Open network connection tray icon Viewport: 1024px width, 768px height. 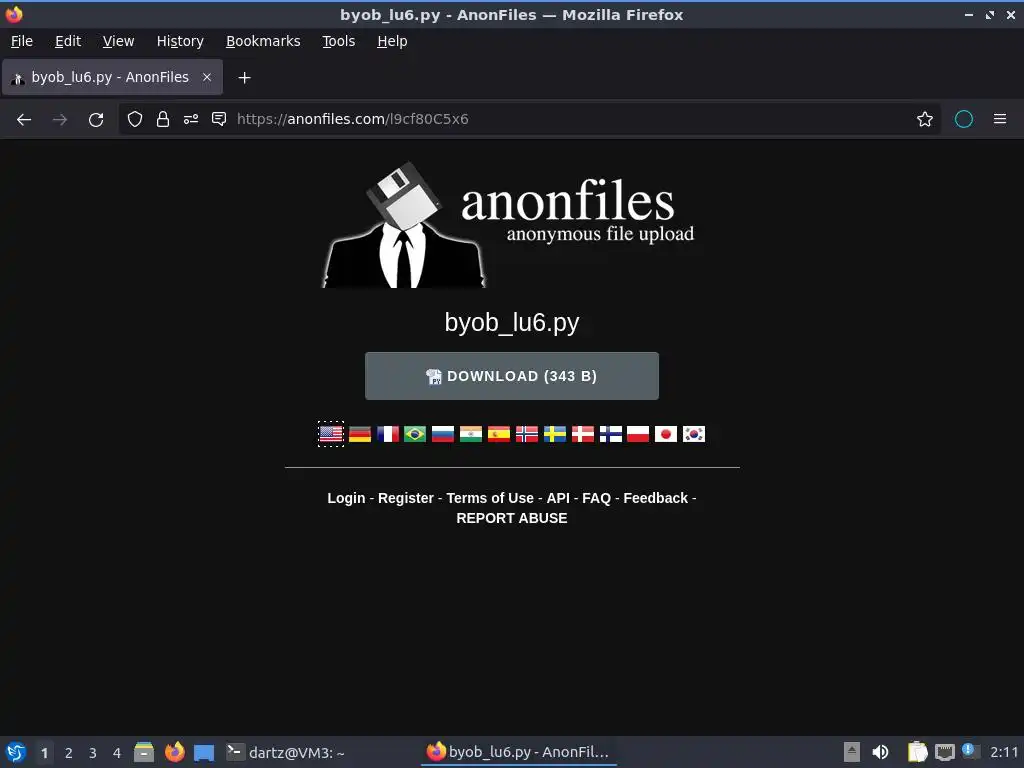click(944, 752)
